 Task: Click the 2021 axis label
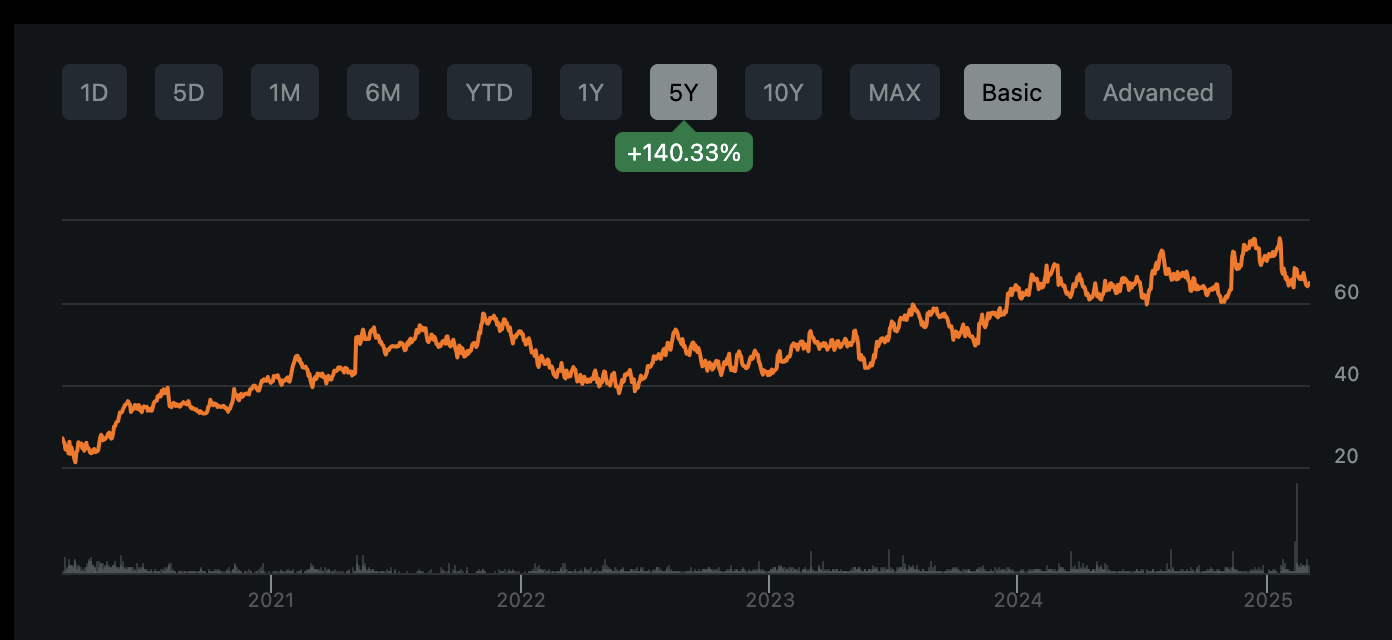point(271,600)
